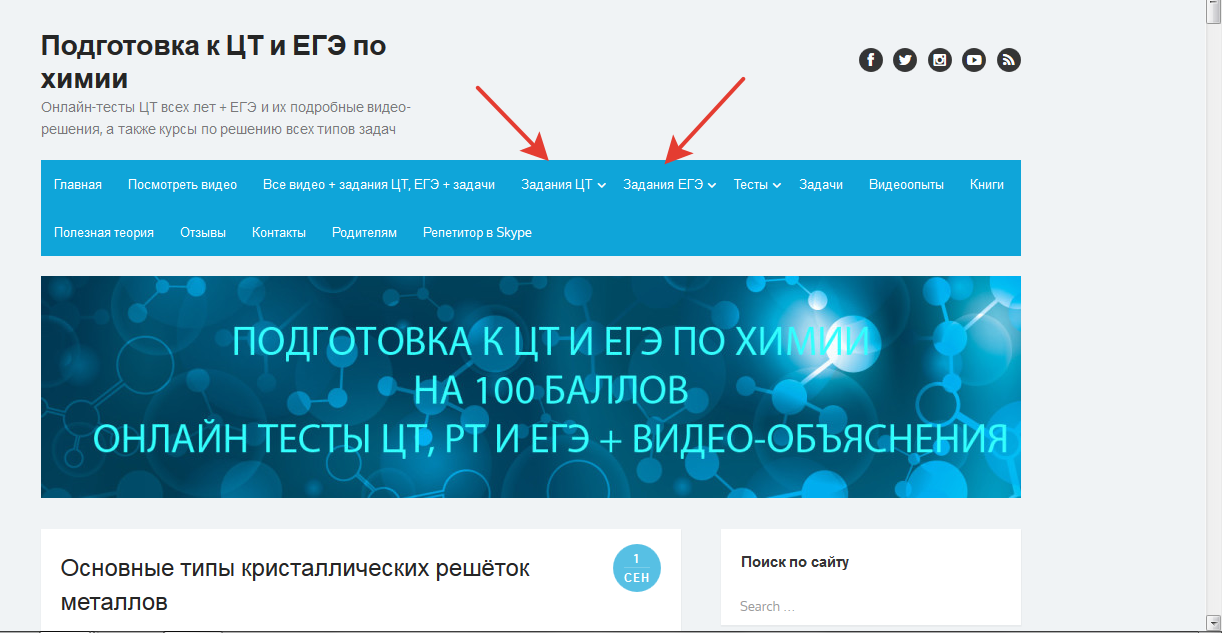Open the Посмотреть видео menu item
Screen dimensions: 1222x633
[183, 184]
